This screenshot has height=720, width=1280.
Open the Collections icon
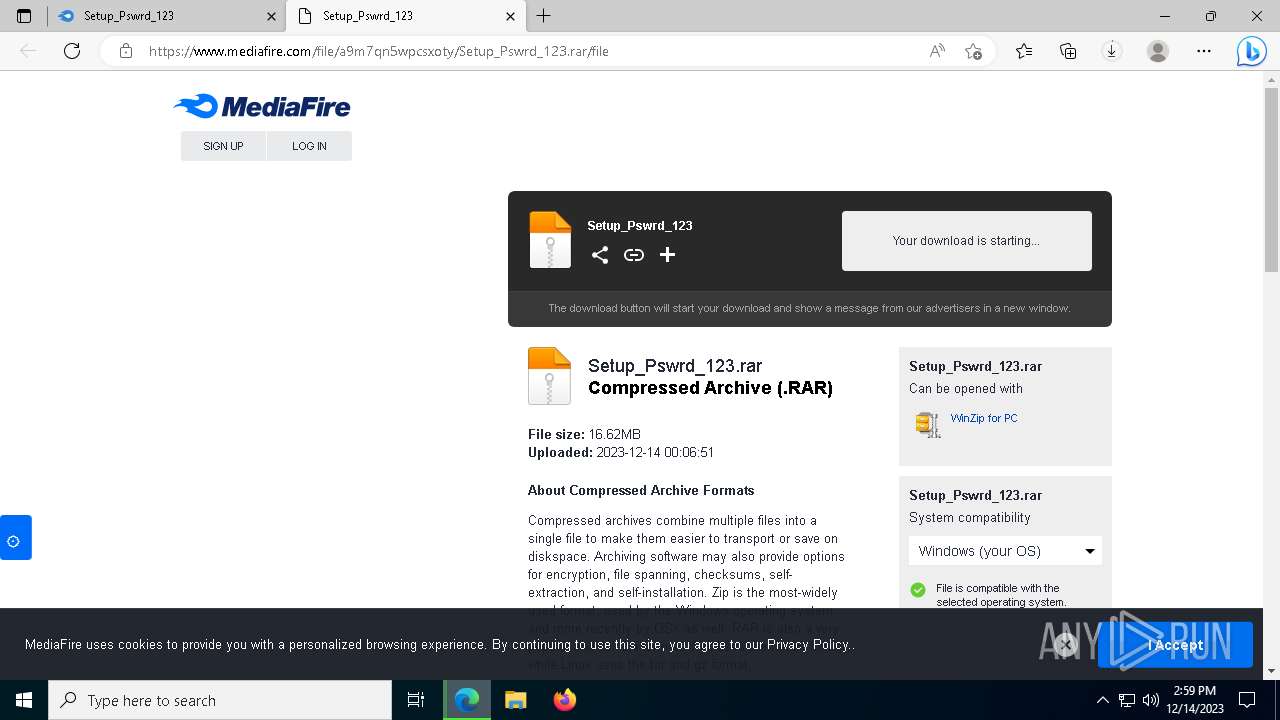pos(1068,51)
